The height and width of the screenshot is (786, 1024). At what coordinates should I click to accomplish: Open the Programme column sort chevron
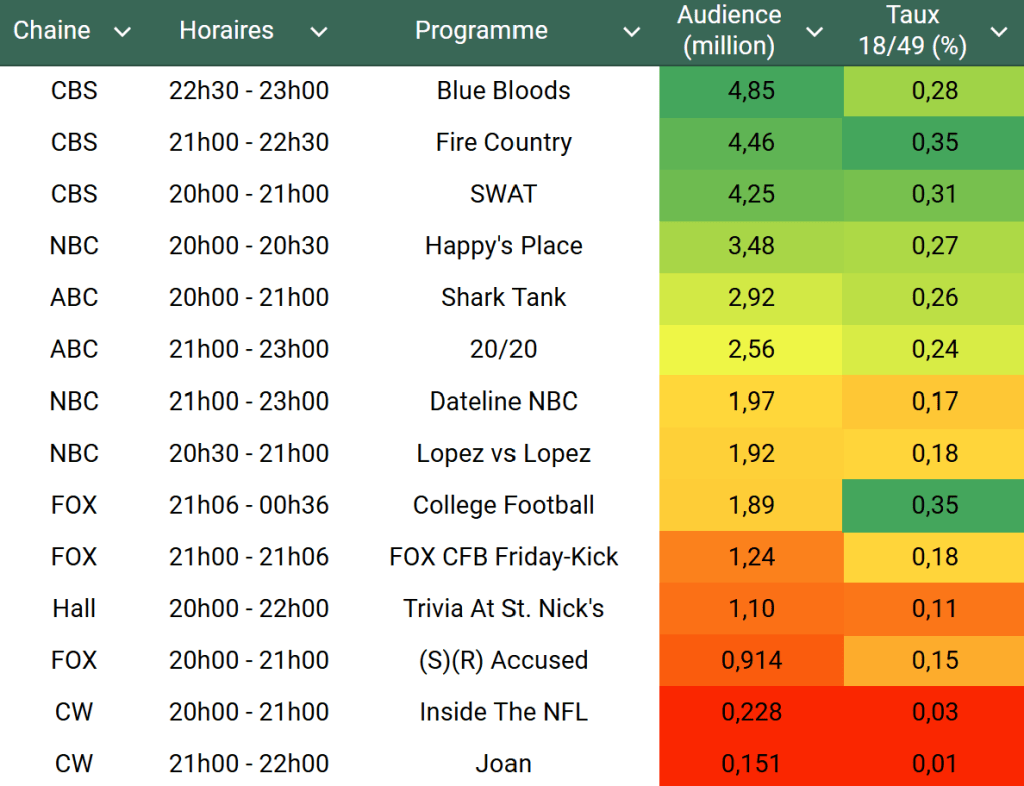(x=632, y=32)
